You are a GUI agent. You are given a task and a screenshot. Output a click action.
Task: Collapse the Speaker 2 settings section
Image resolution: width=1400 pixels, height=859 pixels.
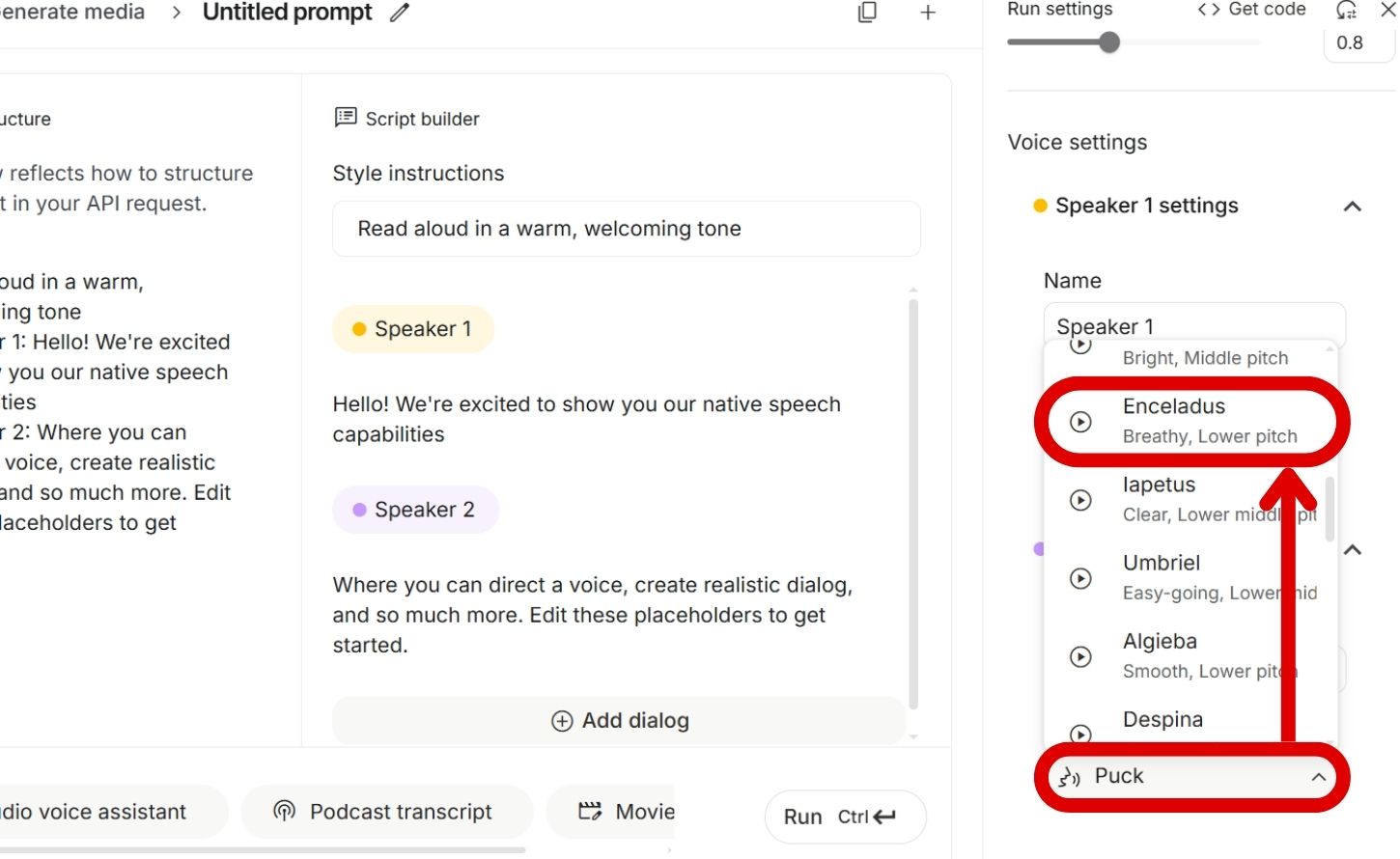coord(1352,548)
